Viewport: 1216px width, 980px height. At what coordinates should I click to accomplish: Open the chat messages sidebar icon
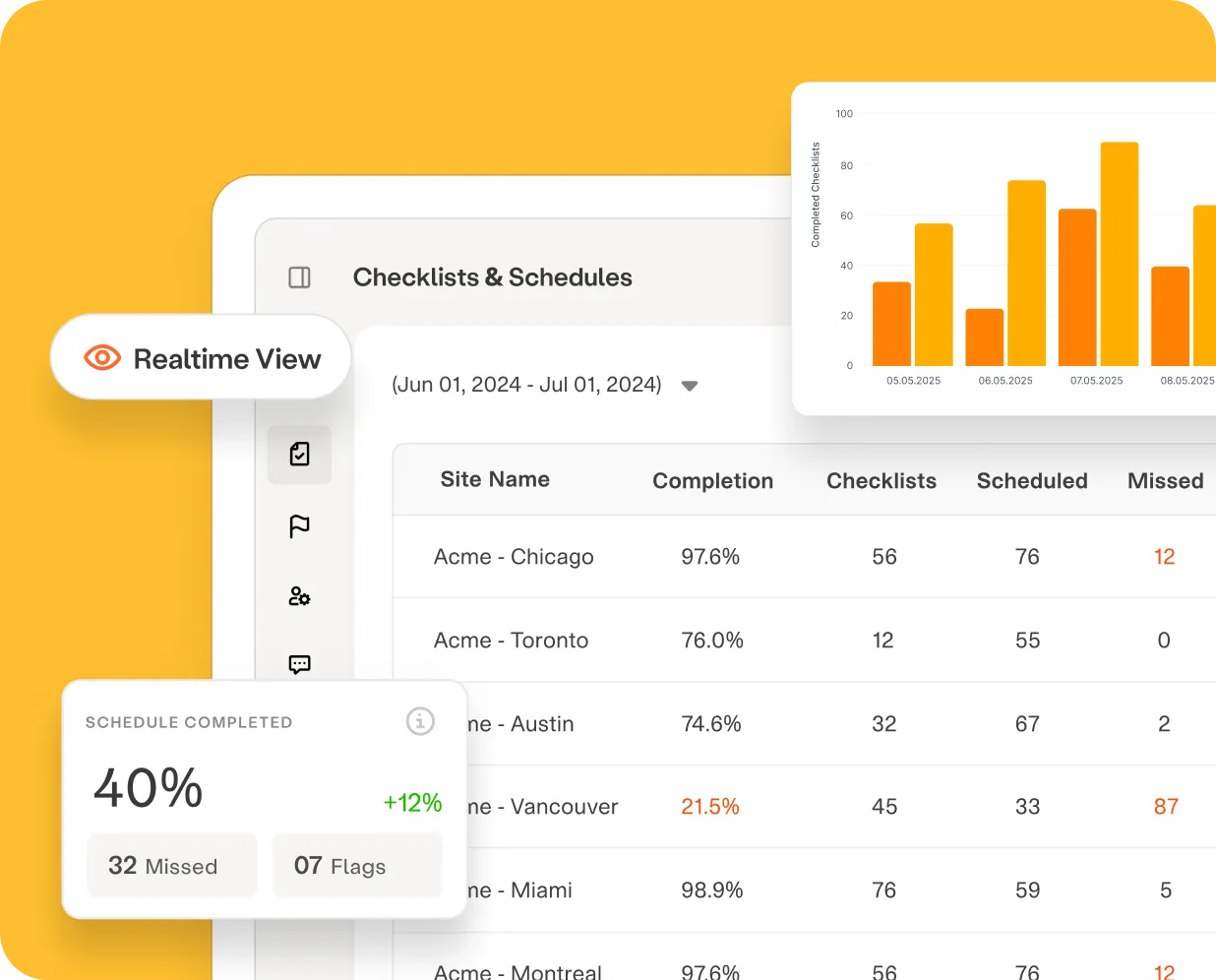[x=300, y=664]
